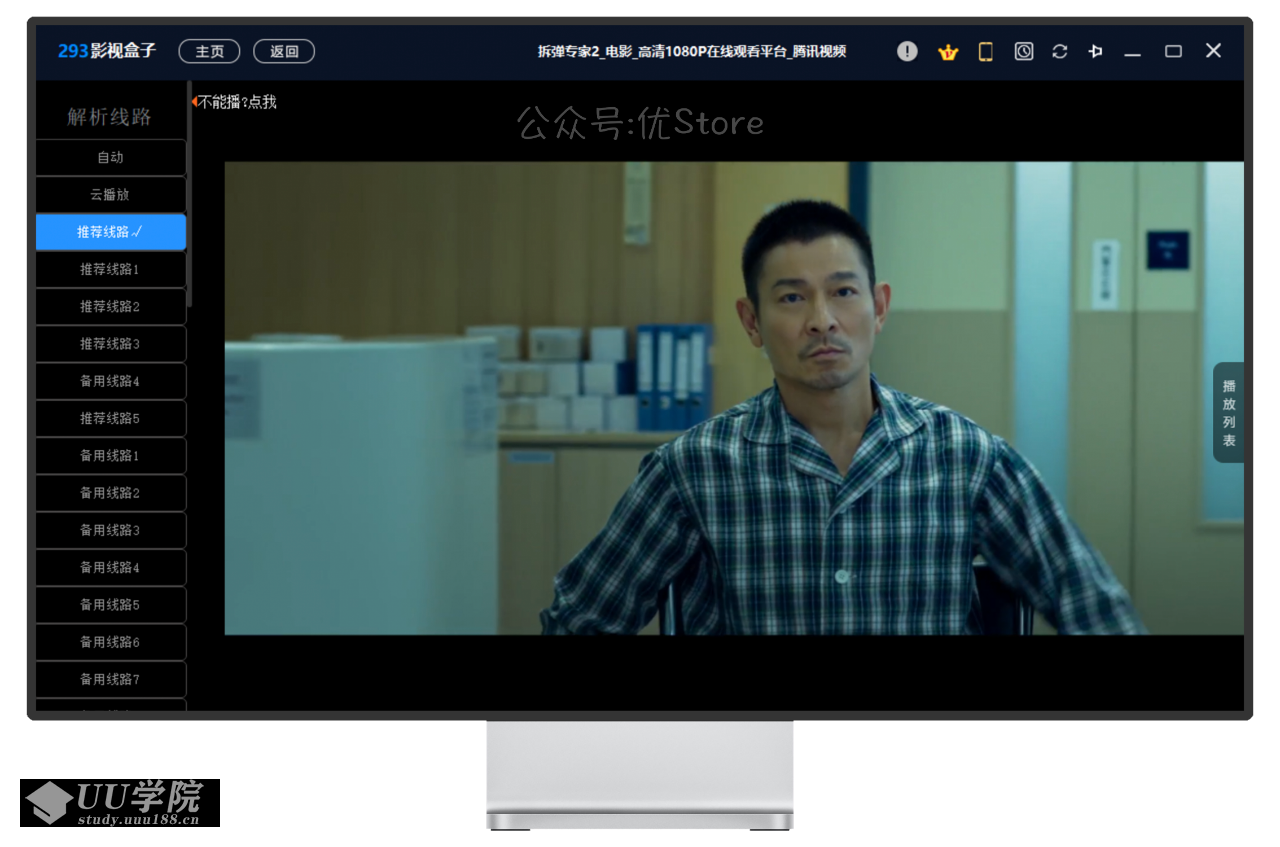Click the route list vertical scrollbar
The image size is (1280, 847).
click(190, 195)
